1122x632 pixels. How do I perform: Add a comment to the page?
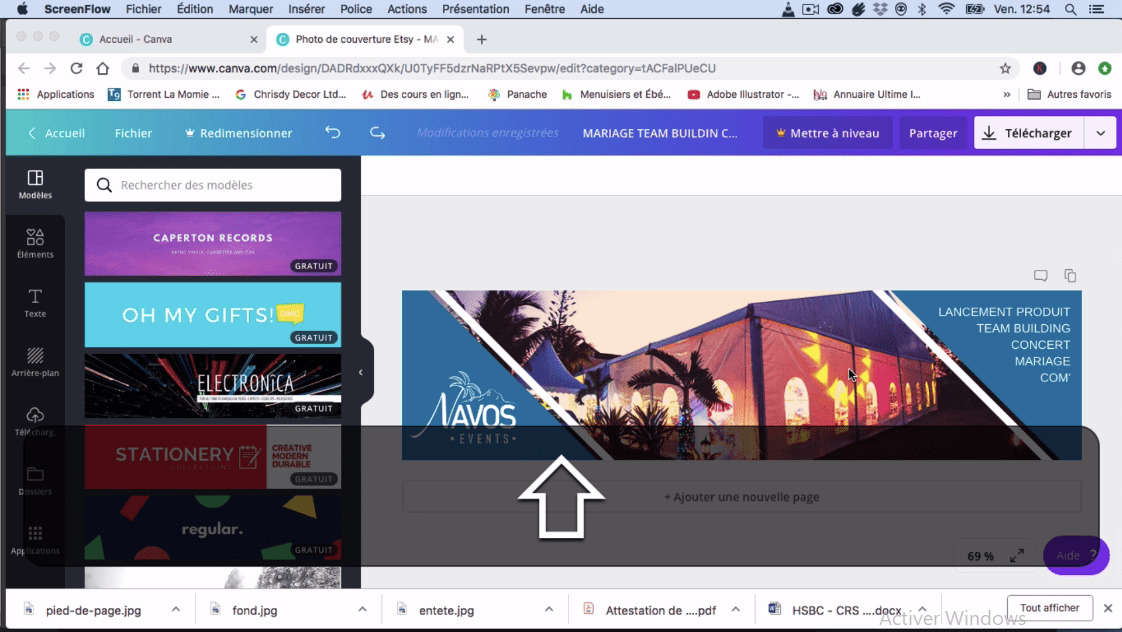(x=1040, y=276)
